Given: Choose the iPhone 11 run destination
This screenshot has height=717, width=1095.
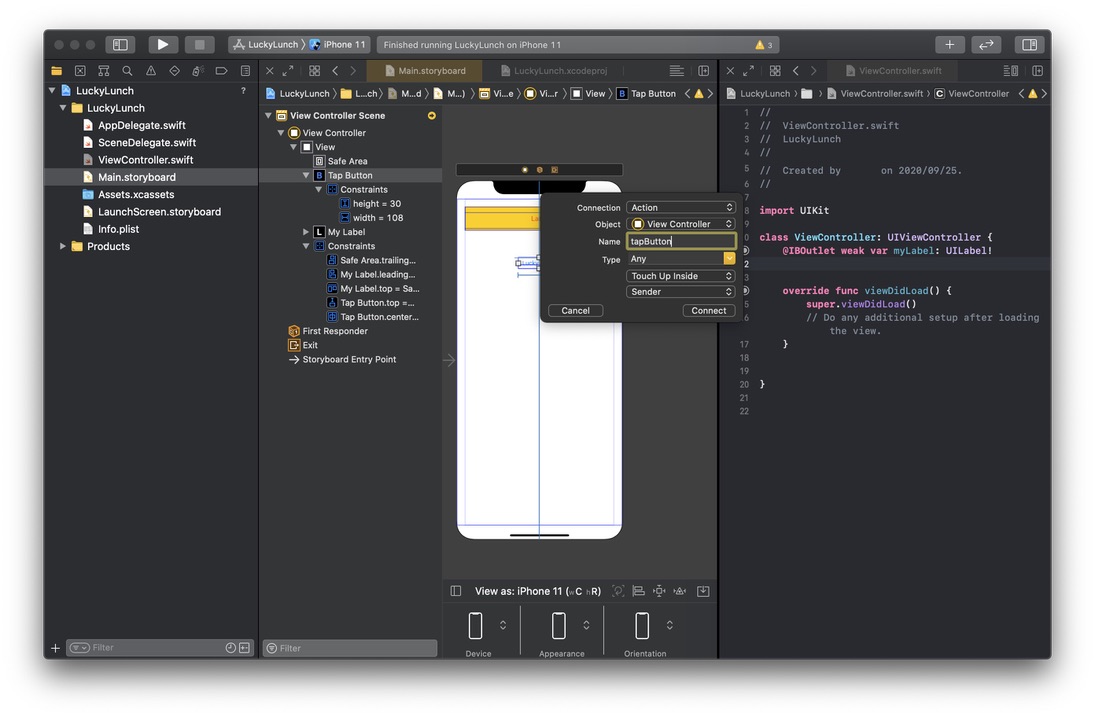Looking at the screenshot, I should (x=338, y=45).
